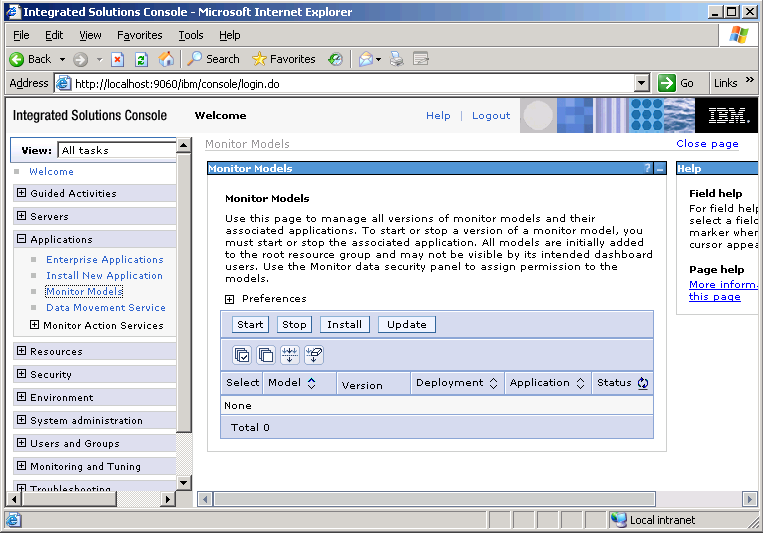Image resolution: width=763 pixels, height=533 pixels.
Task: Click the Start button
Action: point(250,325)
